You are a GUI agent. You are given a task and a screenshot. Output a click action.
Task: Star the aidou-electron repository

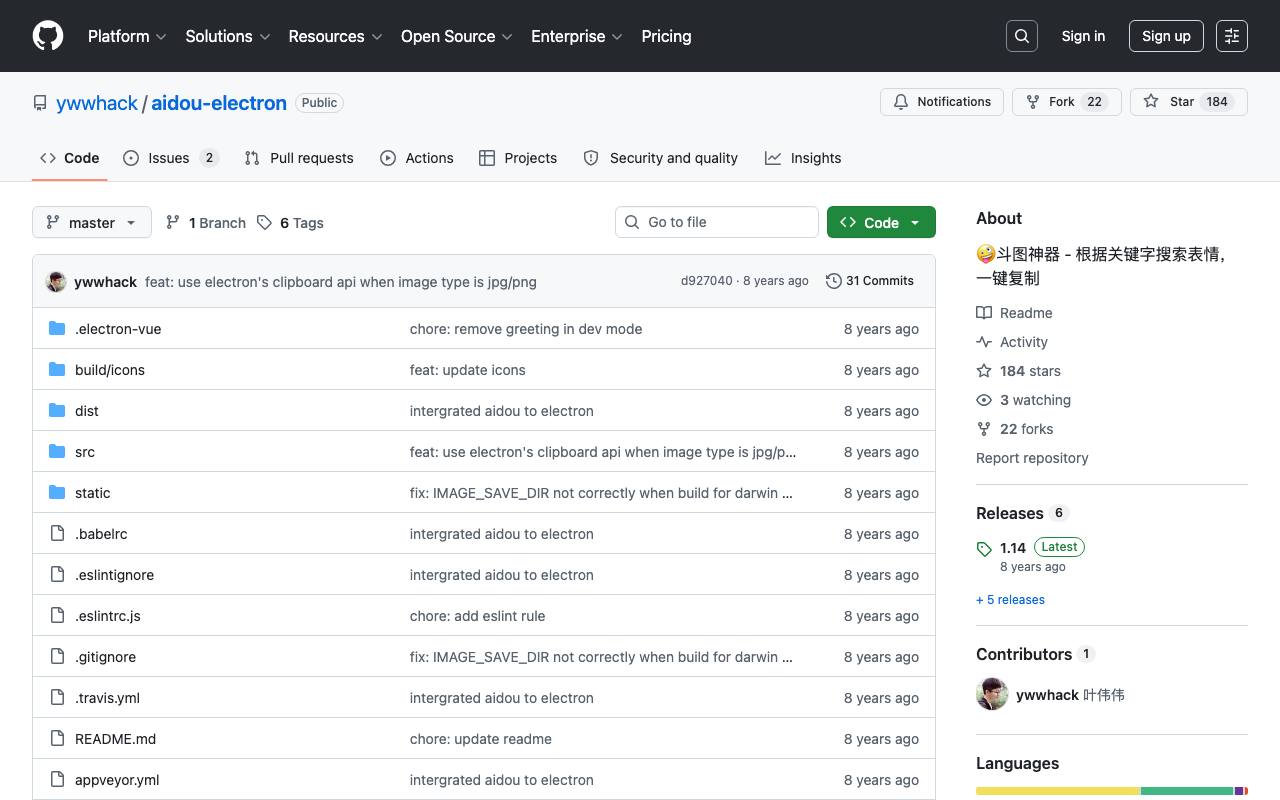click(1189, 102)
